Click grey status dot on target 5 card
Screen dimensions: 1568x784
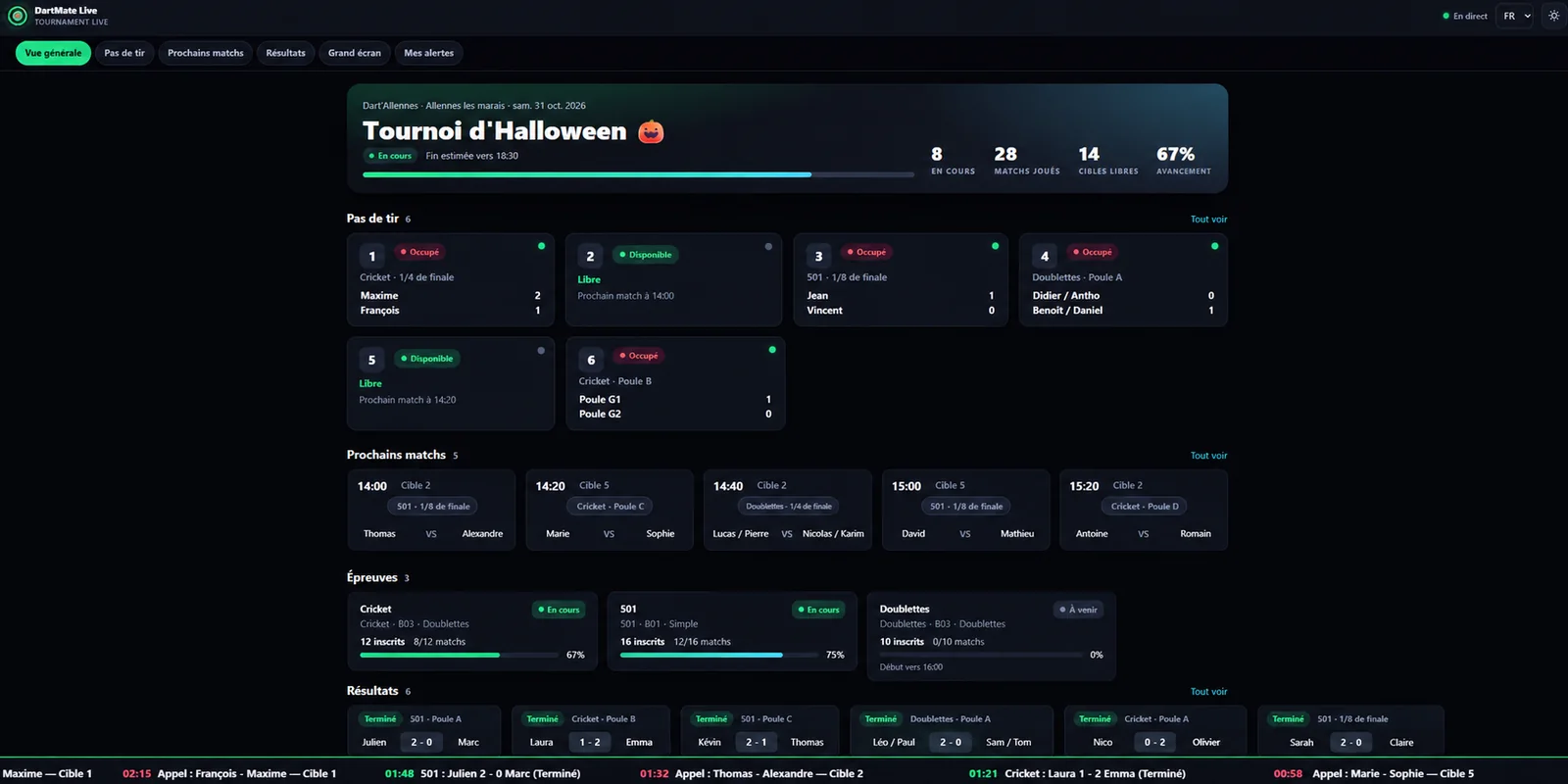(541, 350)
